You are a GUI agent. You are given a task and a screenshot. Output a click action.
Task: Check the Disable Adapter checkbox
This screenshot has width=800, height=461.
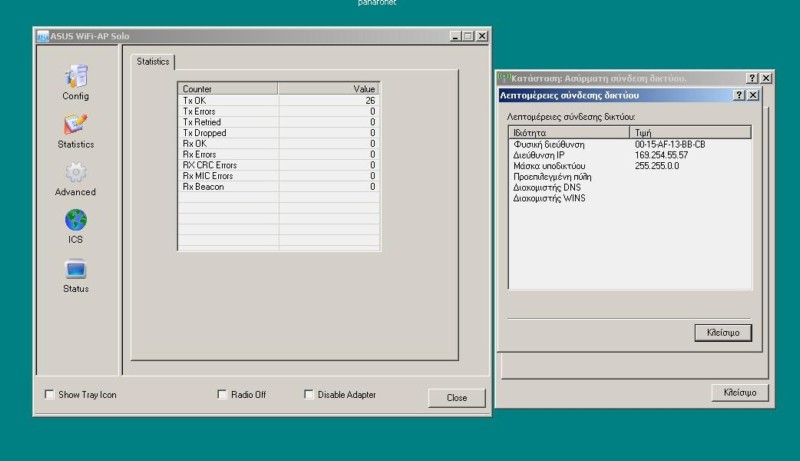(x=309, y=394)
